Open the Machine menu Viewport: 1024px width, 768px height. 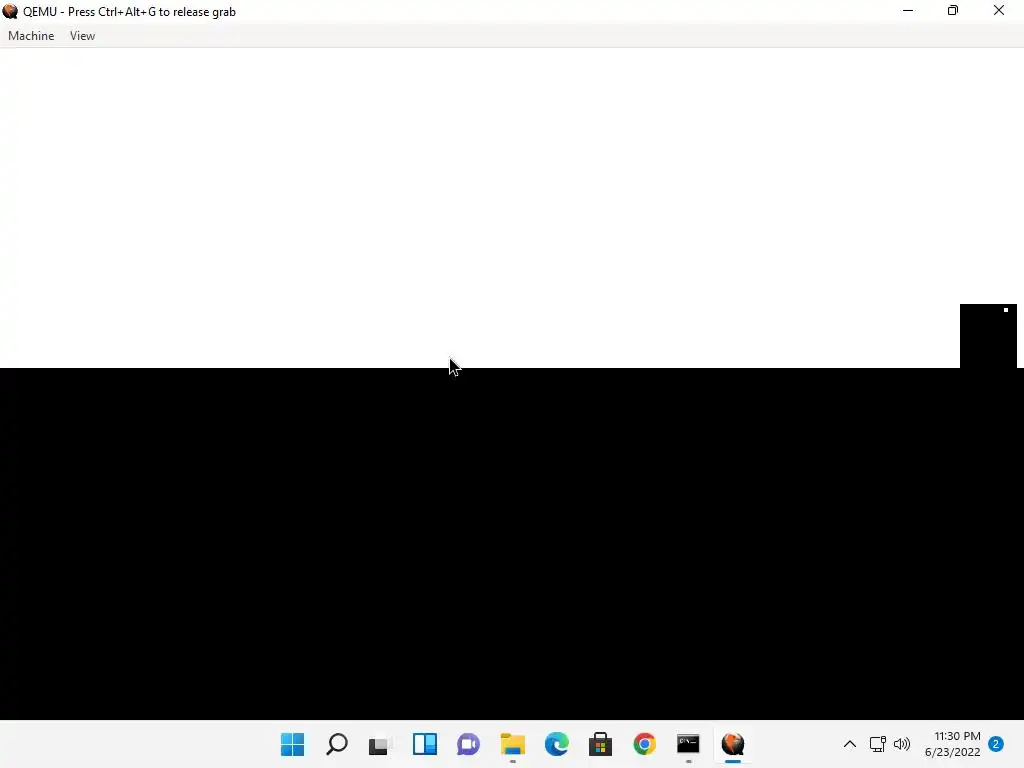[x=31, y=36]
